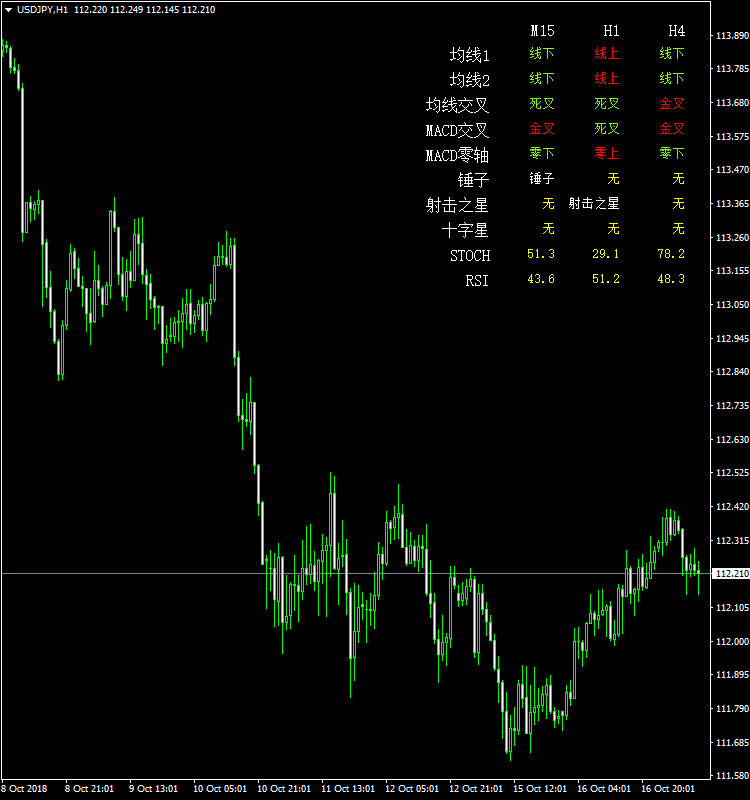The image size is (750, 800).
Task: Select the H4 column header
Action: [x=677, y=31]
